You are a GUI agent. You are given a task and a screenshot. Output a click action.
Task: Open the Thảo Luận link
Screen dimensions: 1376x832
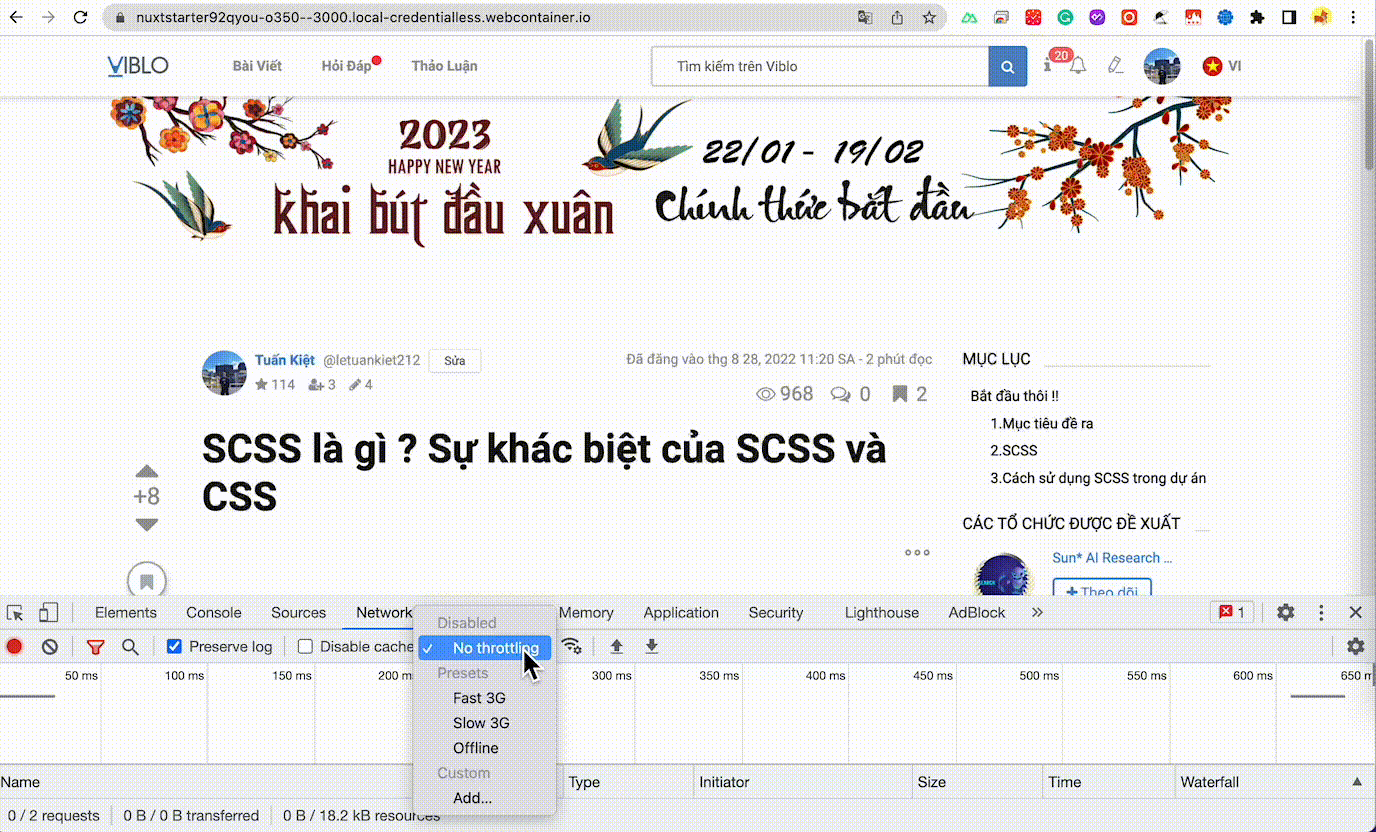[x=444, y=66]
